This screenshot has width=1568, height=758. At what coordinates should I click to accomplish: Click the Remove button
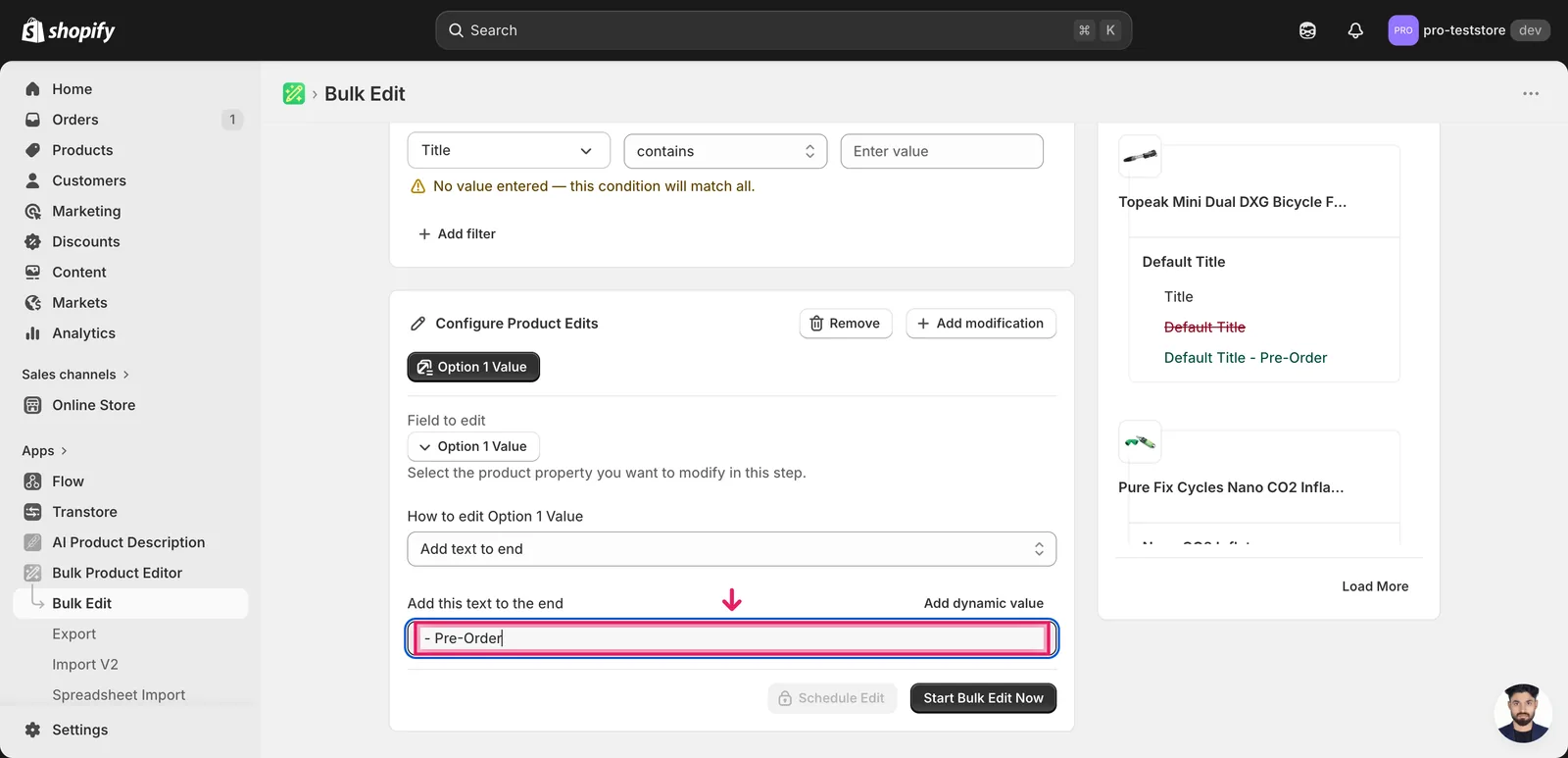846,324
